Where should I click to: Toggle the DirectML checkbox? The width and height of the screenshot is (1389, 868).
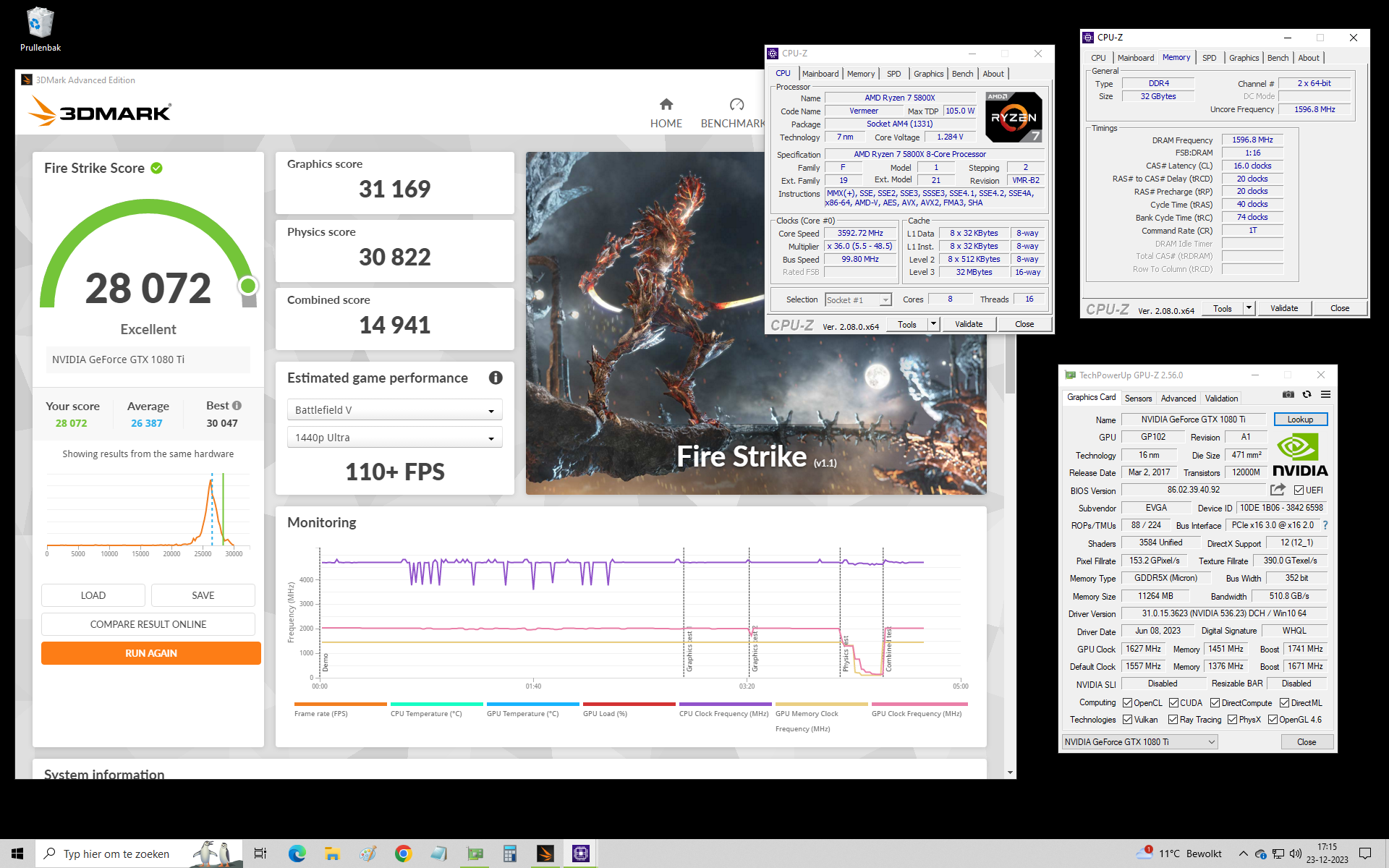click(x=1284, y=702)
